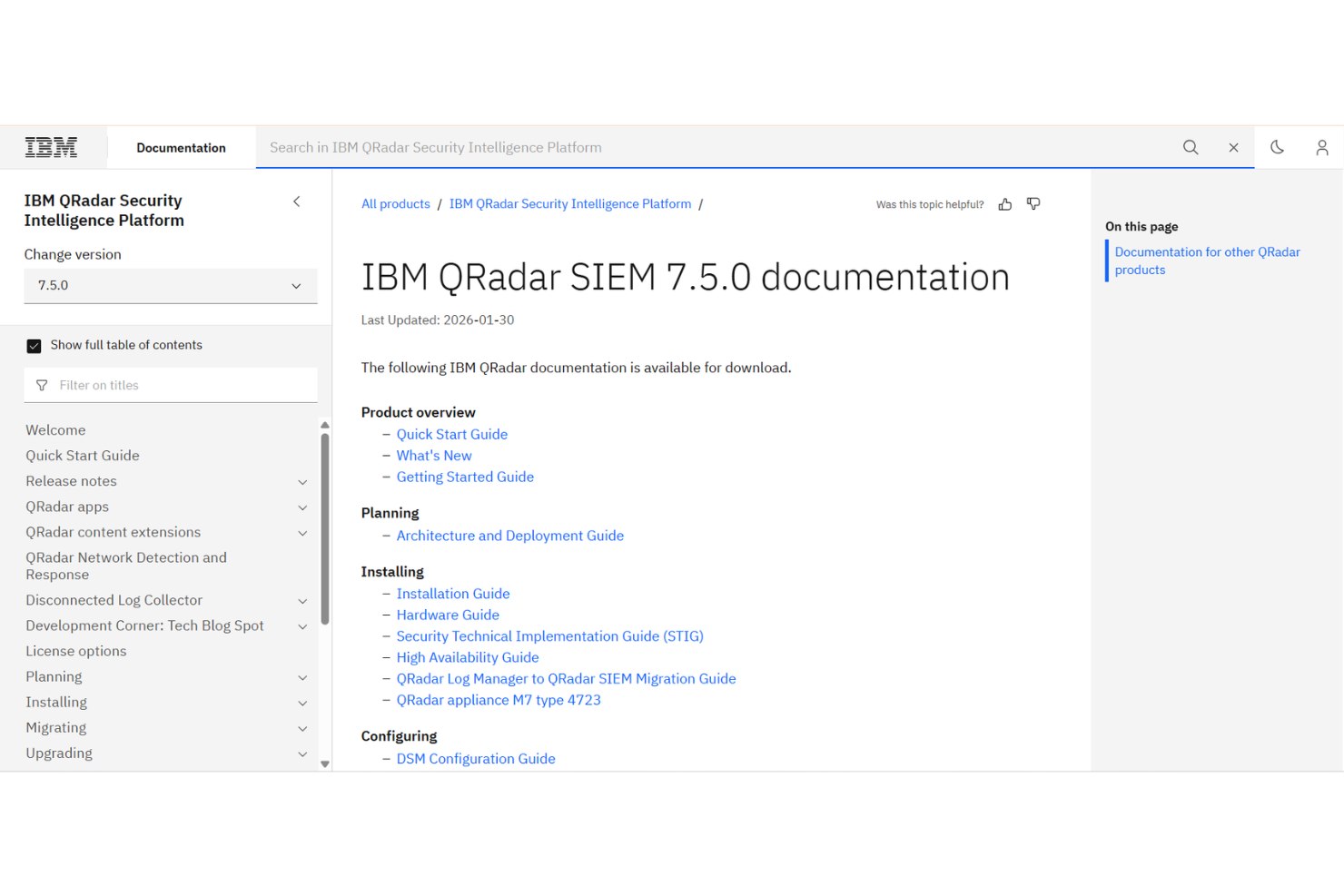Expand Release notes chevron
This screenshot has width=1344, height=896.
(x=302, y=482)
